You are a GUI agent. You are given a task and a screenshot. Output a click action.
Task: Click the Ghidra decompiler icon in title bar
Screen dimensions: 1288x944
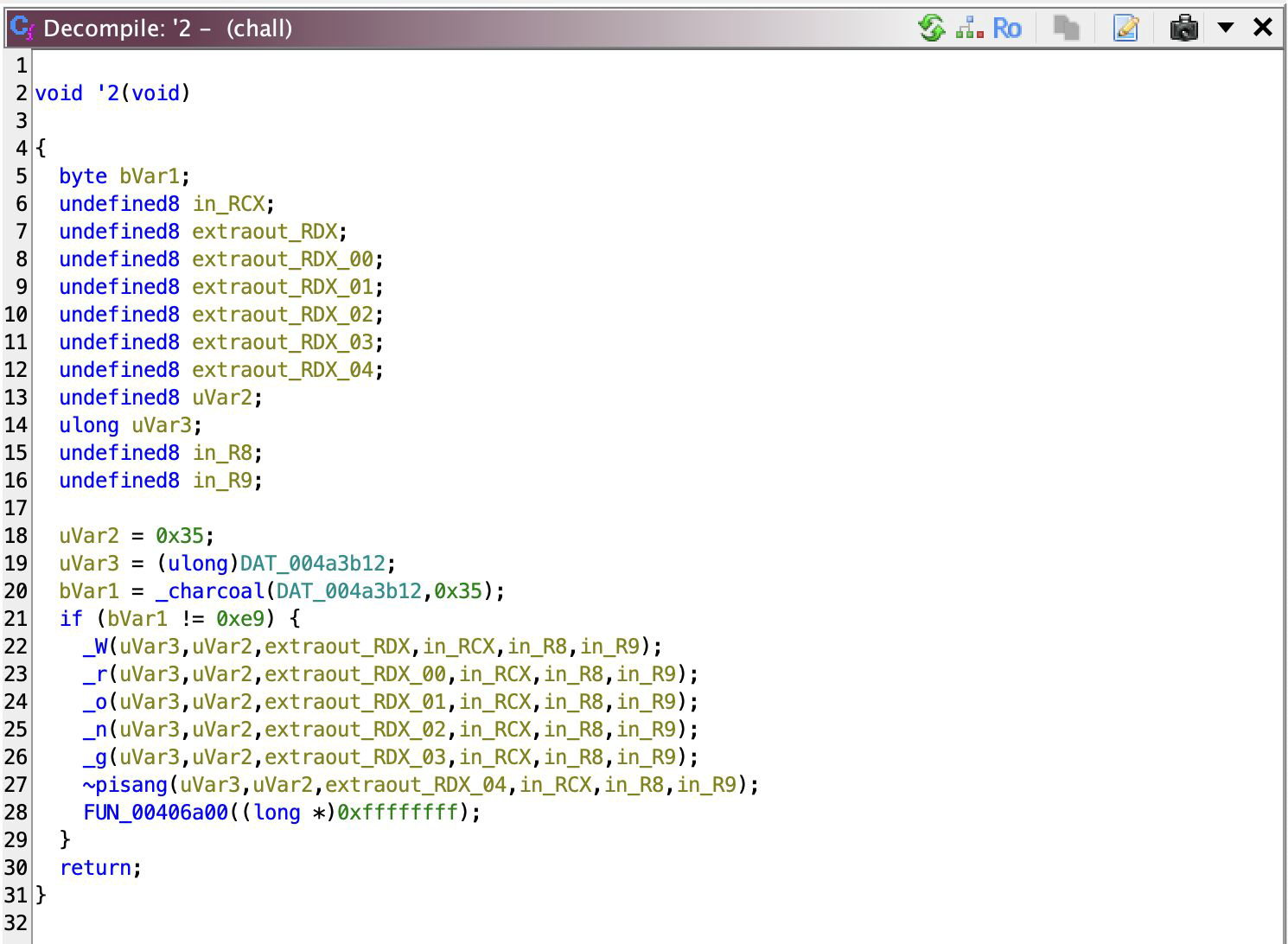pos(22,29)
